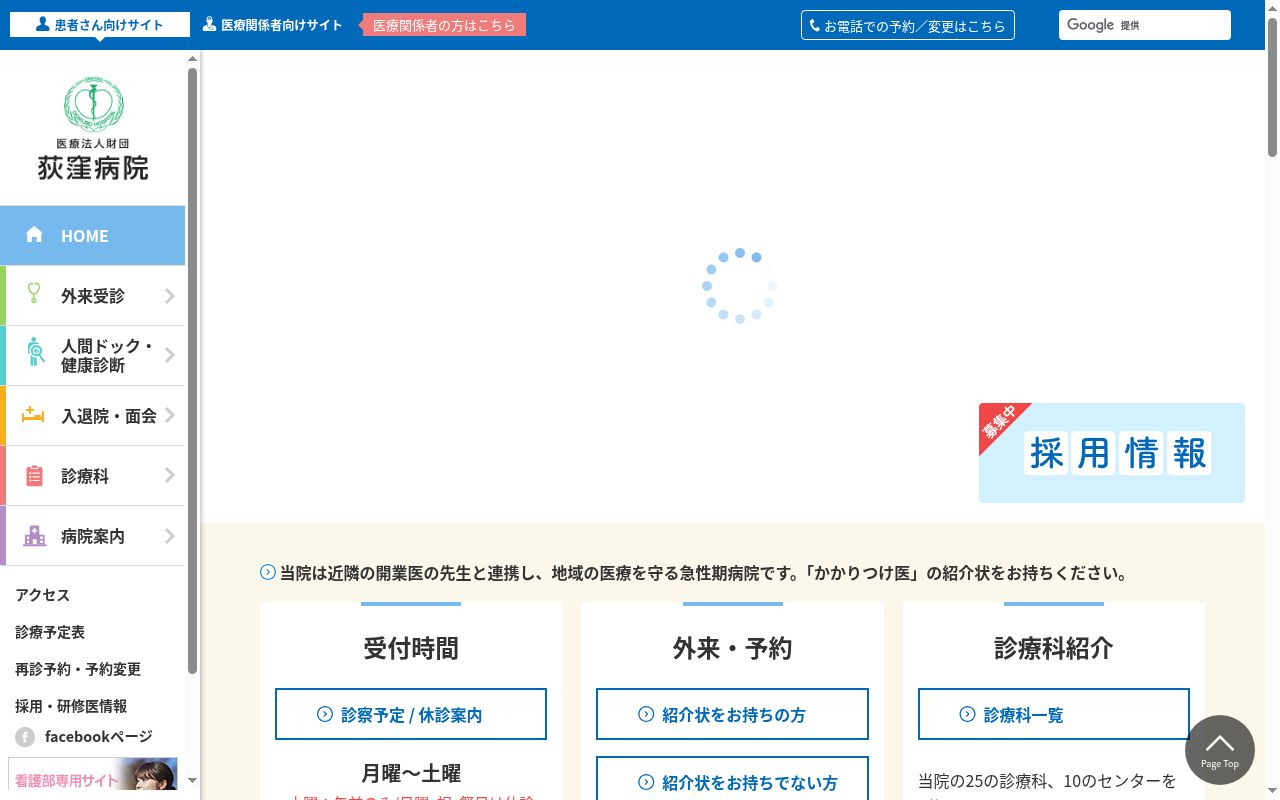Open the 外来受診 menu item
This screenshot has width=1280, height=800.
[x=92, y=296]
